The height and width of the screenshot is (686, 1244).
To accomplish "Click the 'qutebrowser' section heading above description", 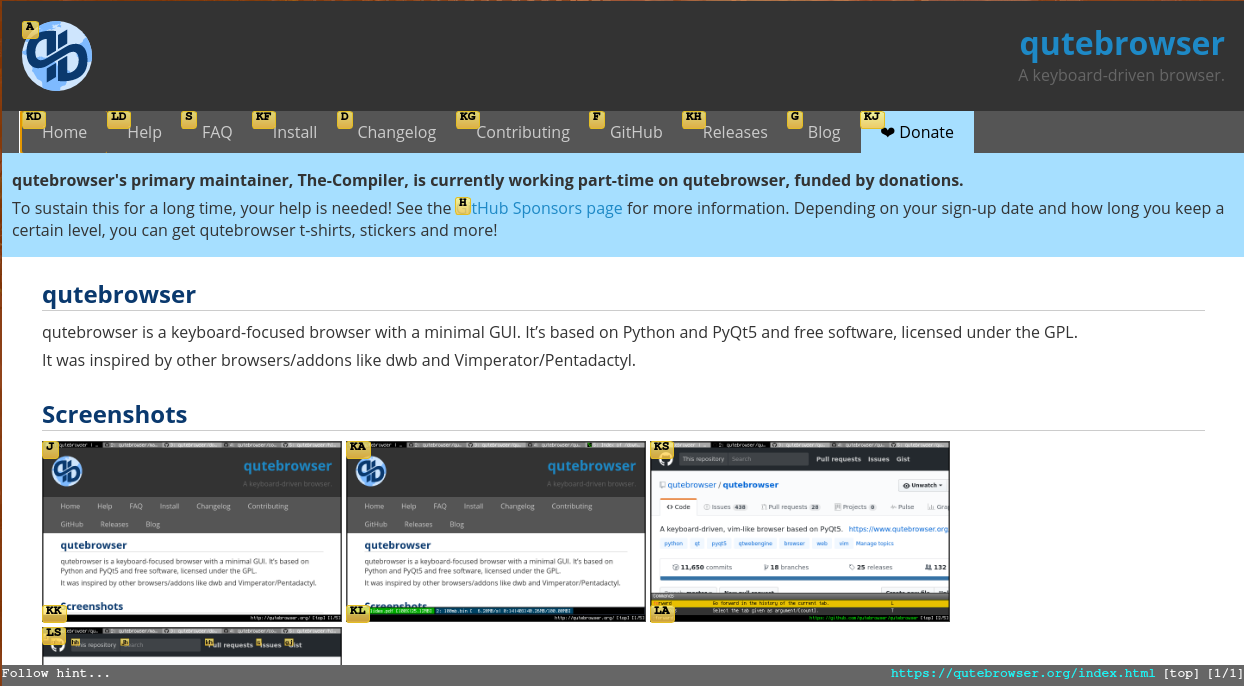I will (x=119, y=294).
